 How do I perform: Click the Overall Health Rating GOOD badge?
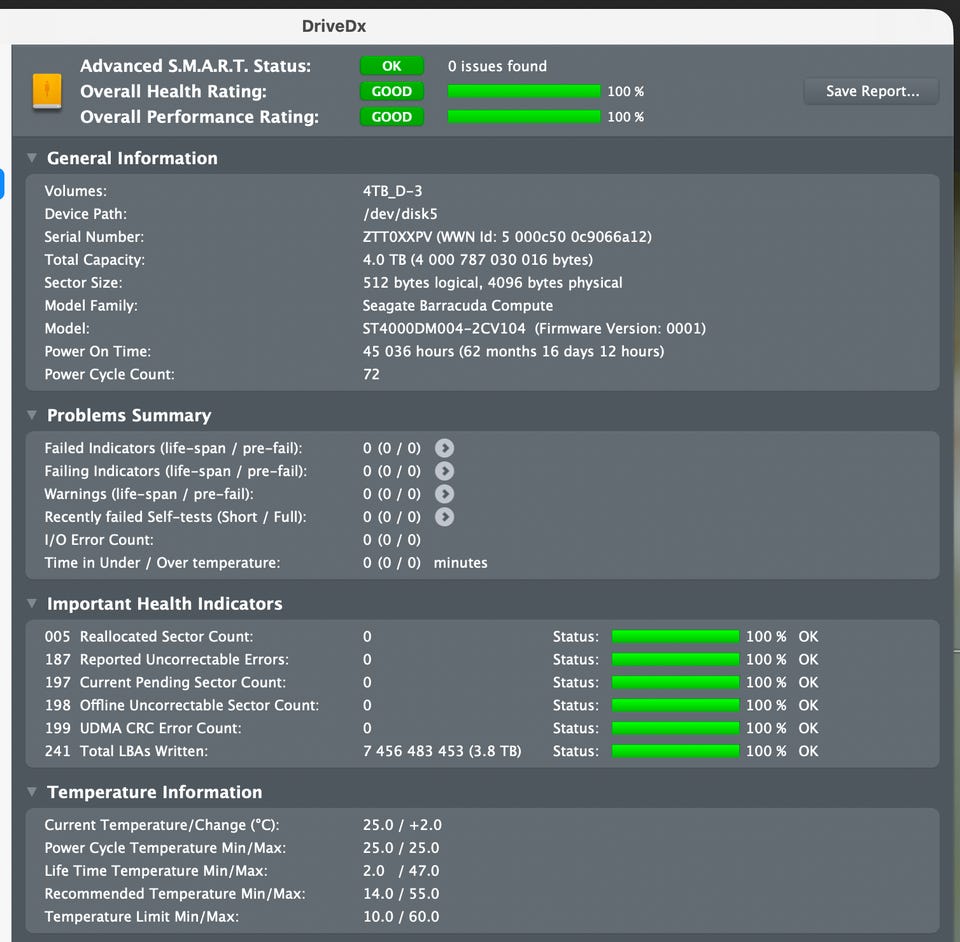click(x=392, y=91)
